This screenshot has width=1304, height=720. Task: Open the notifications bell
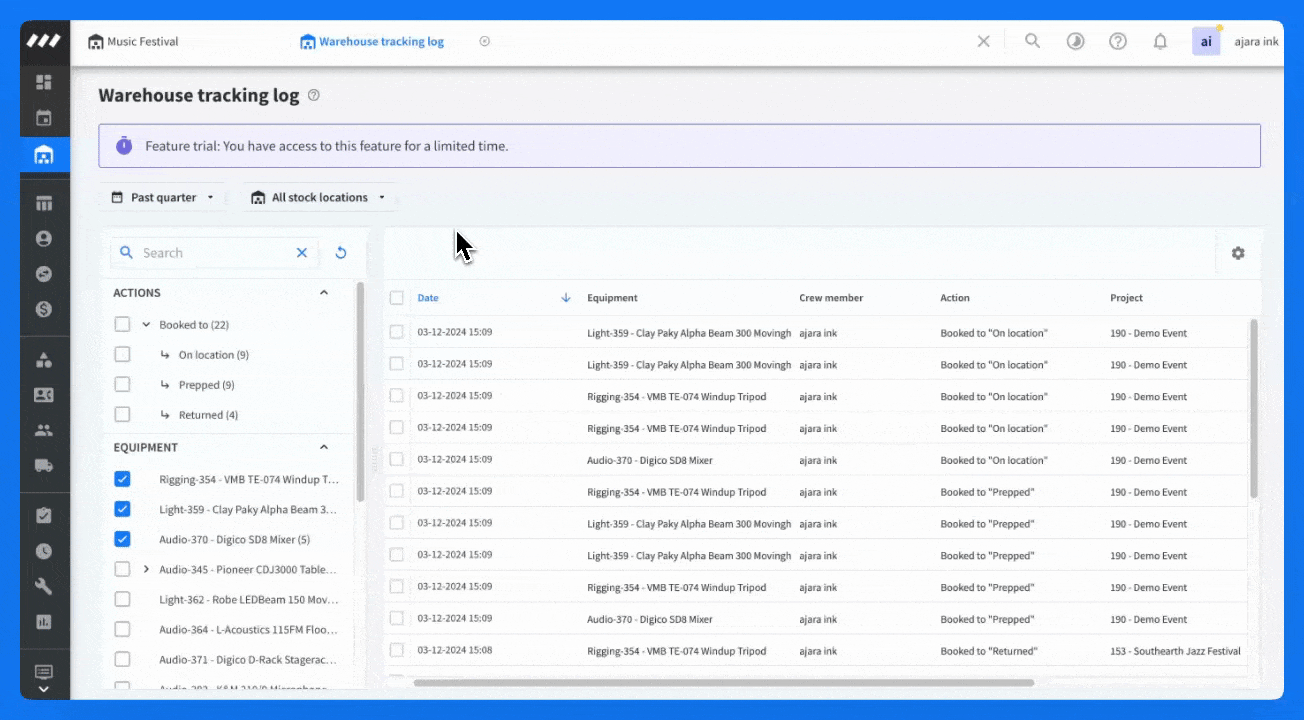tap(1160, 41)
